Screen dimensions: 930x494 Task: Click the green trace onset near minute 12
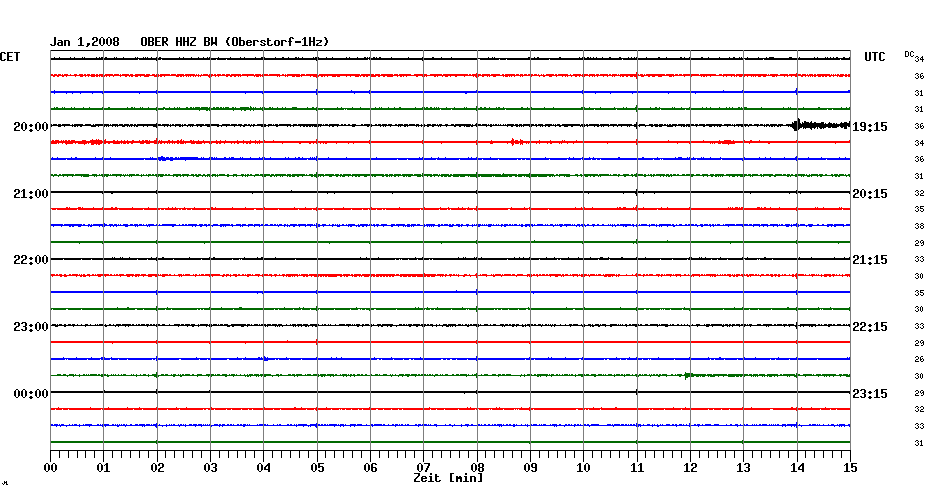point(687,375)
